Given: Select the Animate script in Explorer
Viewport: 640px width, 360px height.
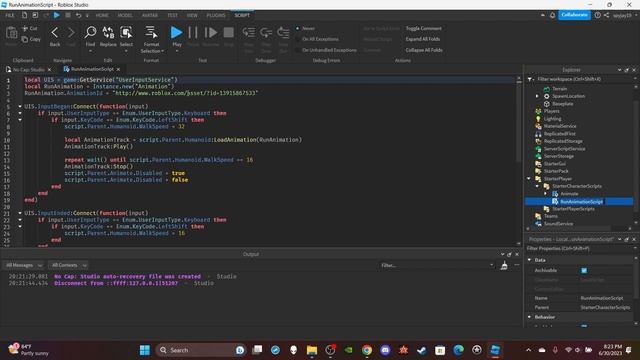Looking at the screenshot, I should 569,194.
